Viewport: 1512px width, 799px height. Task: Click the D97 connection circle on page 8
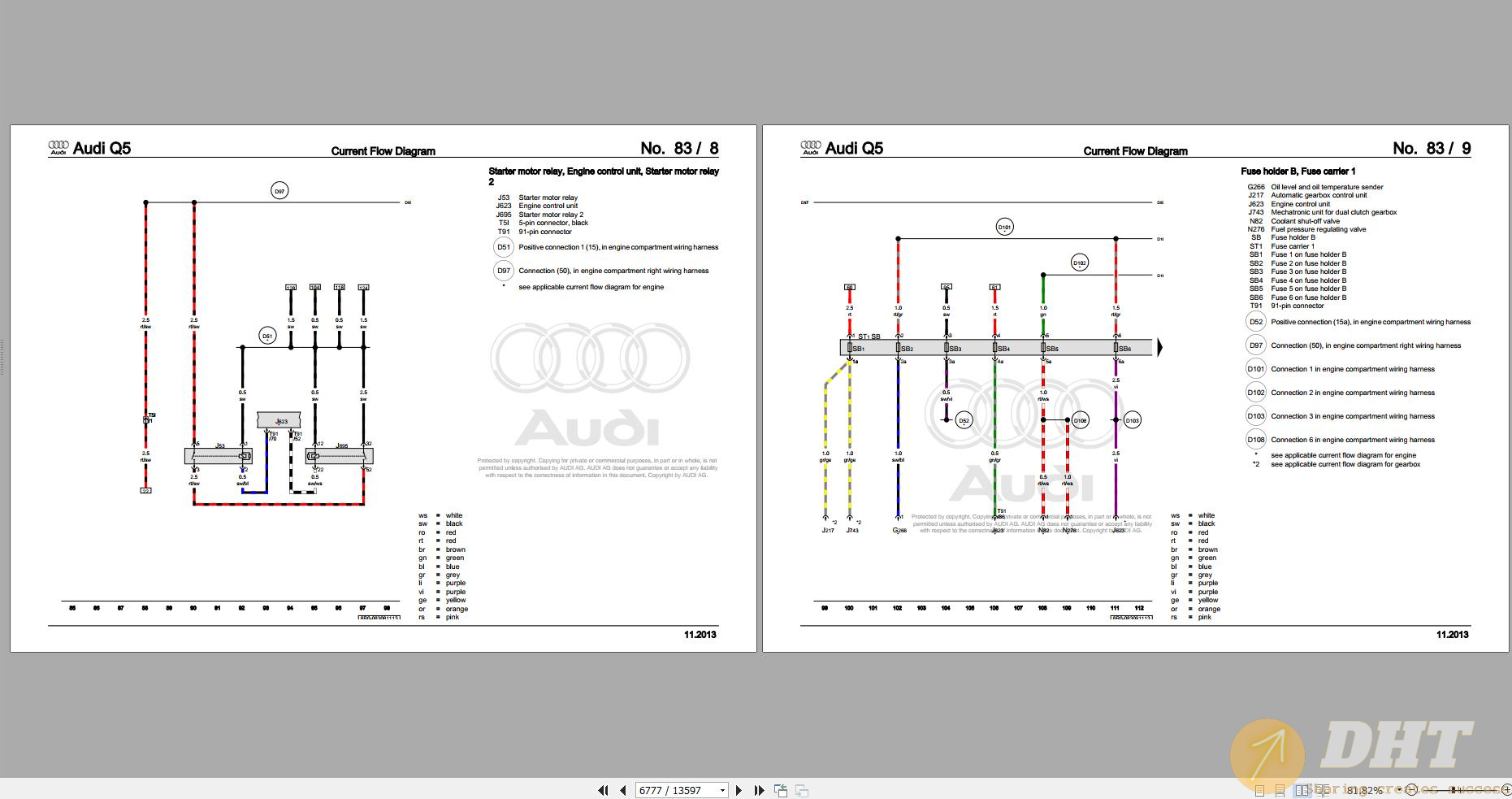279,191
